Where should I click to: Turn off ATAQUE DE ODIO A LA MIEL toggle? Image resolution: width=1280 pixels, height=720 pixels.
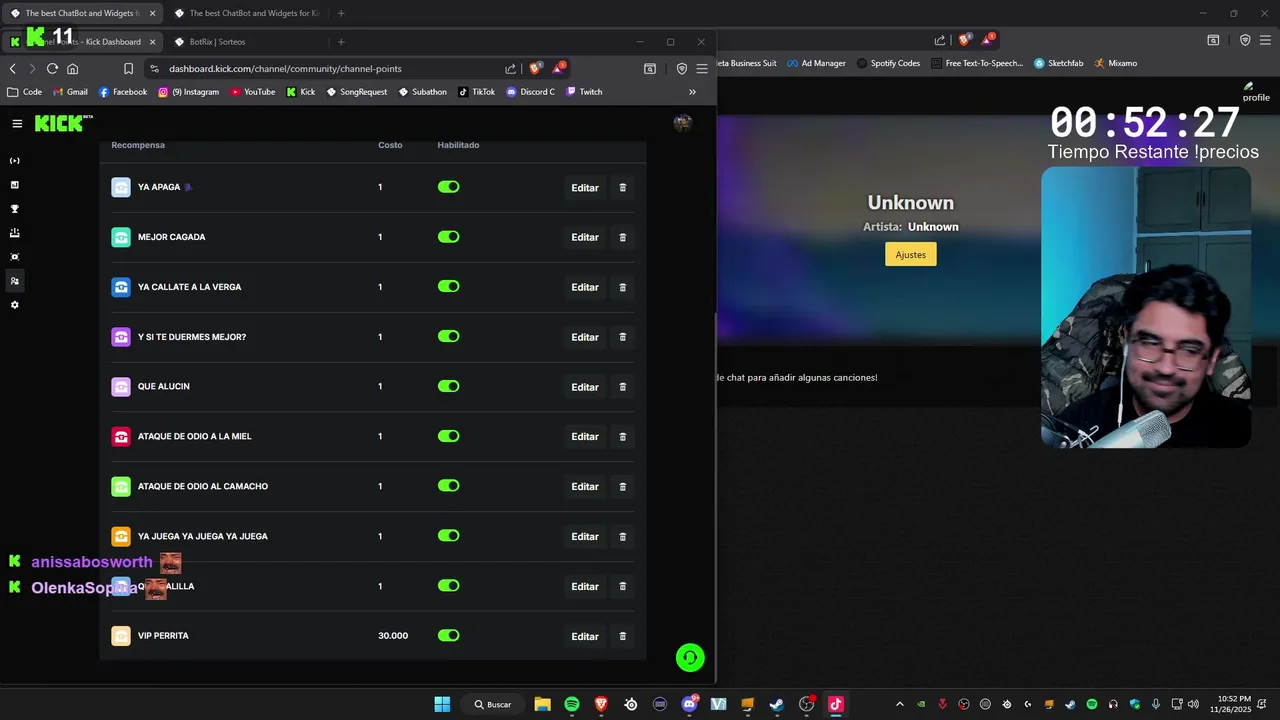click(x=449, y=436)
